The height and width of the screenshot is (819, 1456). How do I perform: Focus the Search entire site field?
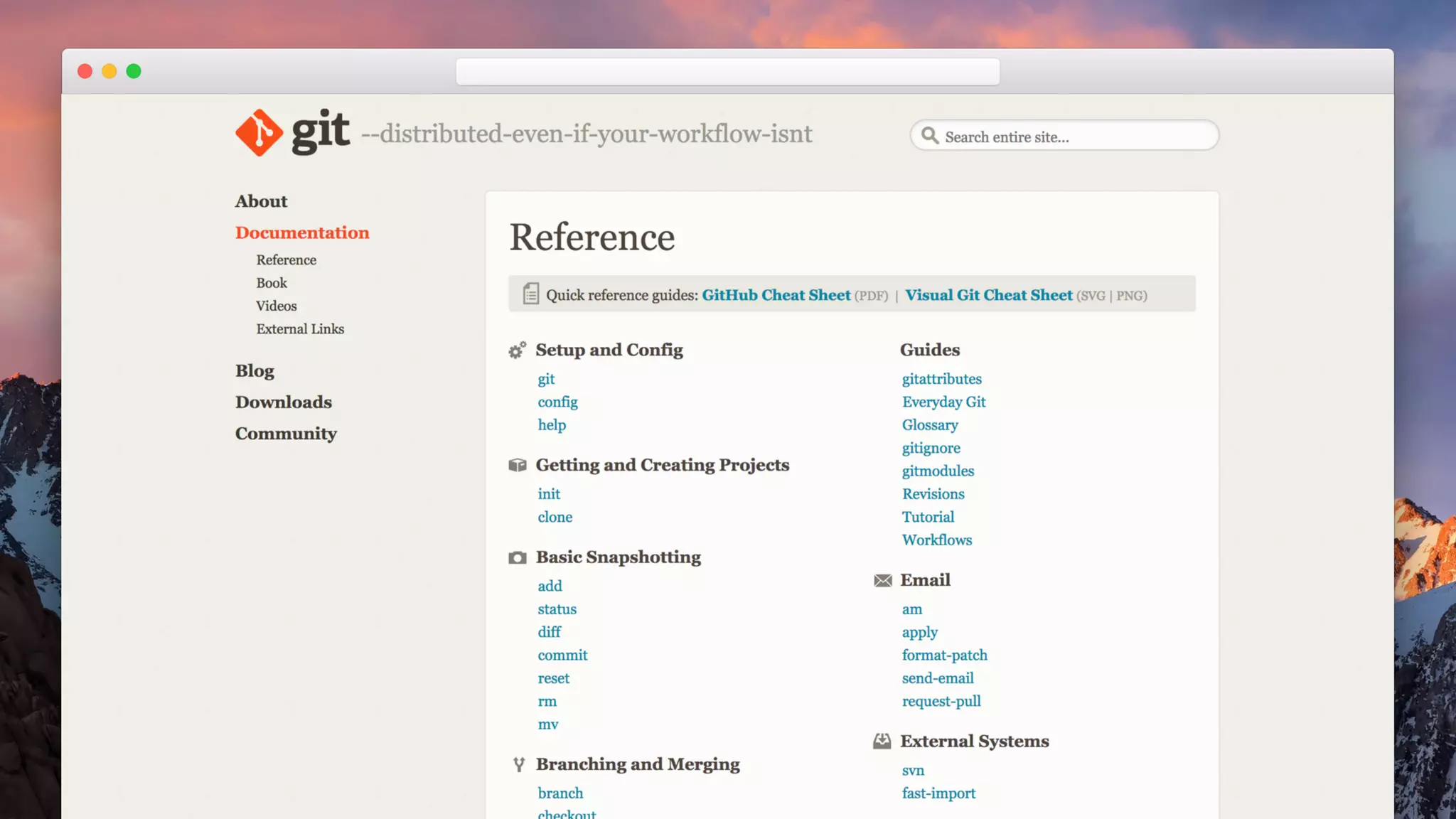pyautogui.click(x=1074, y=136)
